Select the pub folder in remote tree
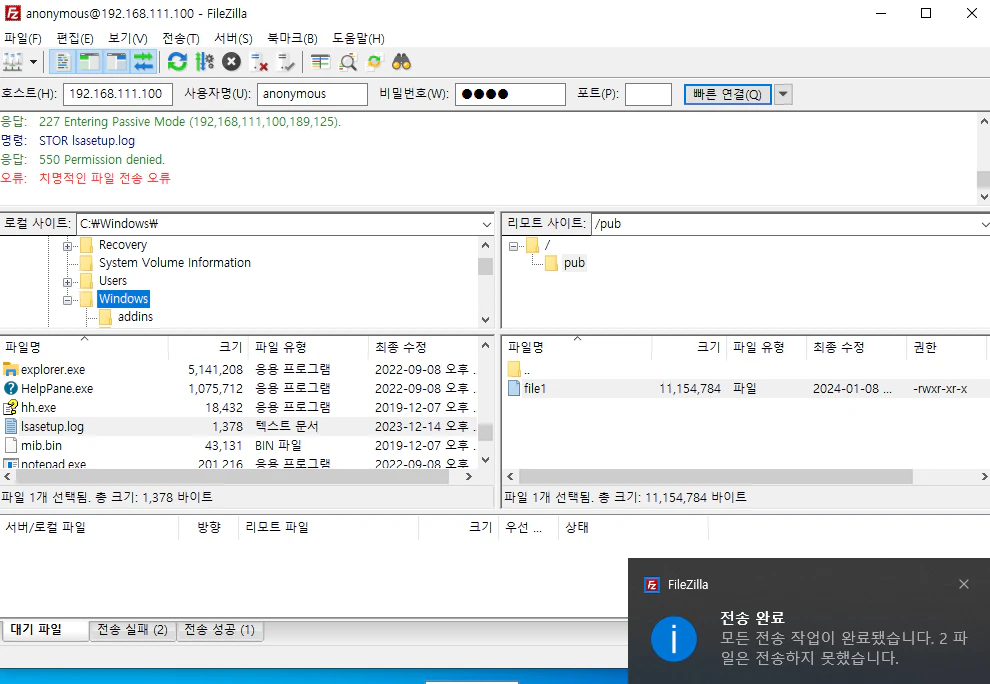990x684 pixels. coord(574,263)
